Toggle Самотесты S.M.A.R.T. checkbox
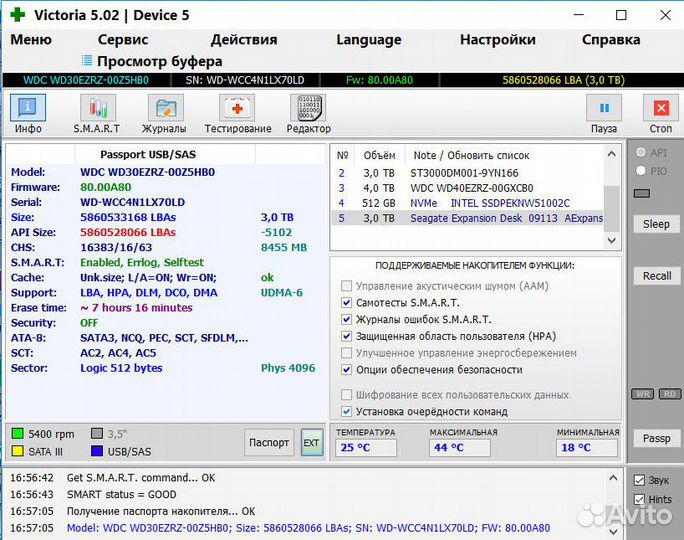The width and height of the screenshot is (684, 540). point(346,303)
